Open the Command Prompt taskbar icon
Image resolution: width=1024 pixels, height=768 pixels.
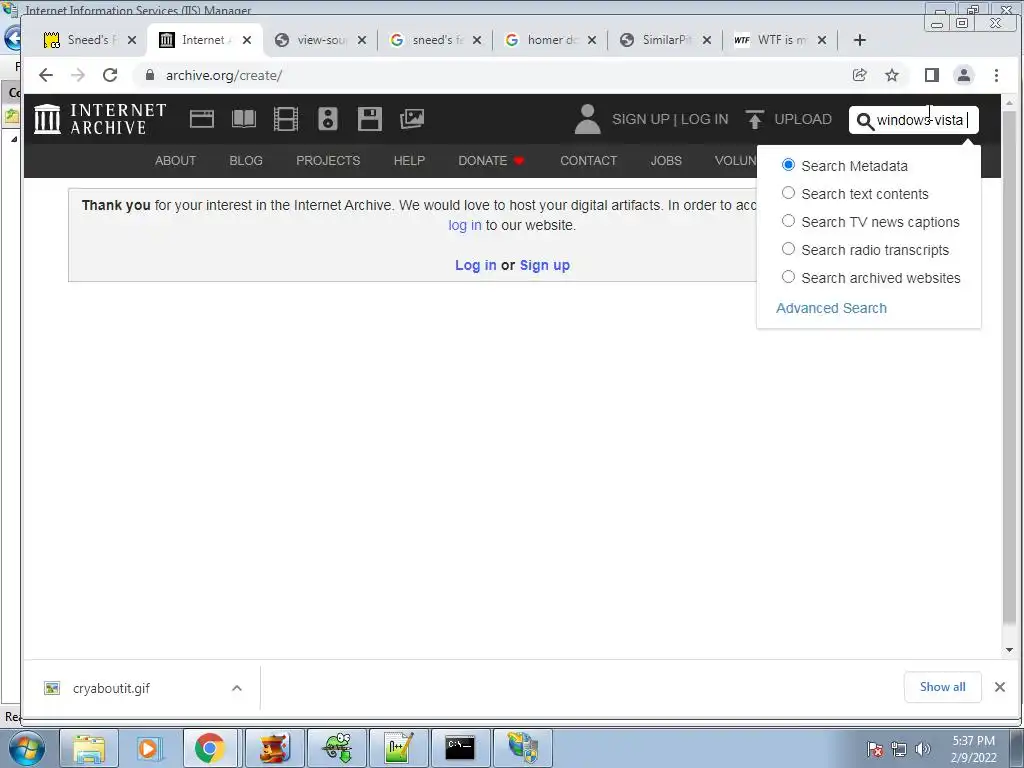[x=460, y=748]
